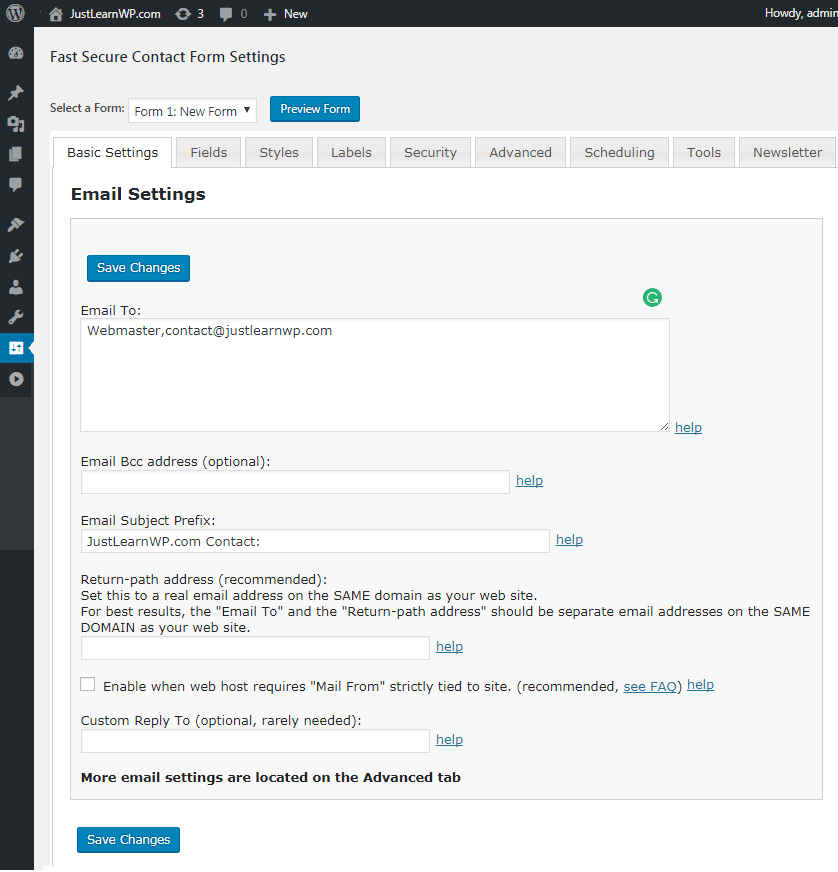The height and width of the screenshot is (872, 838).
Task: Click the green Grammarly icon
Action: tap(652, 298)
